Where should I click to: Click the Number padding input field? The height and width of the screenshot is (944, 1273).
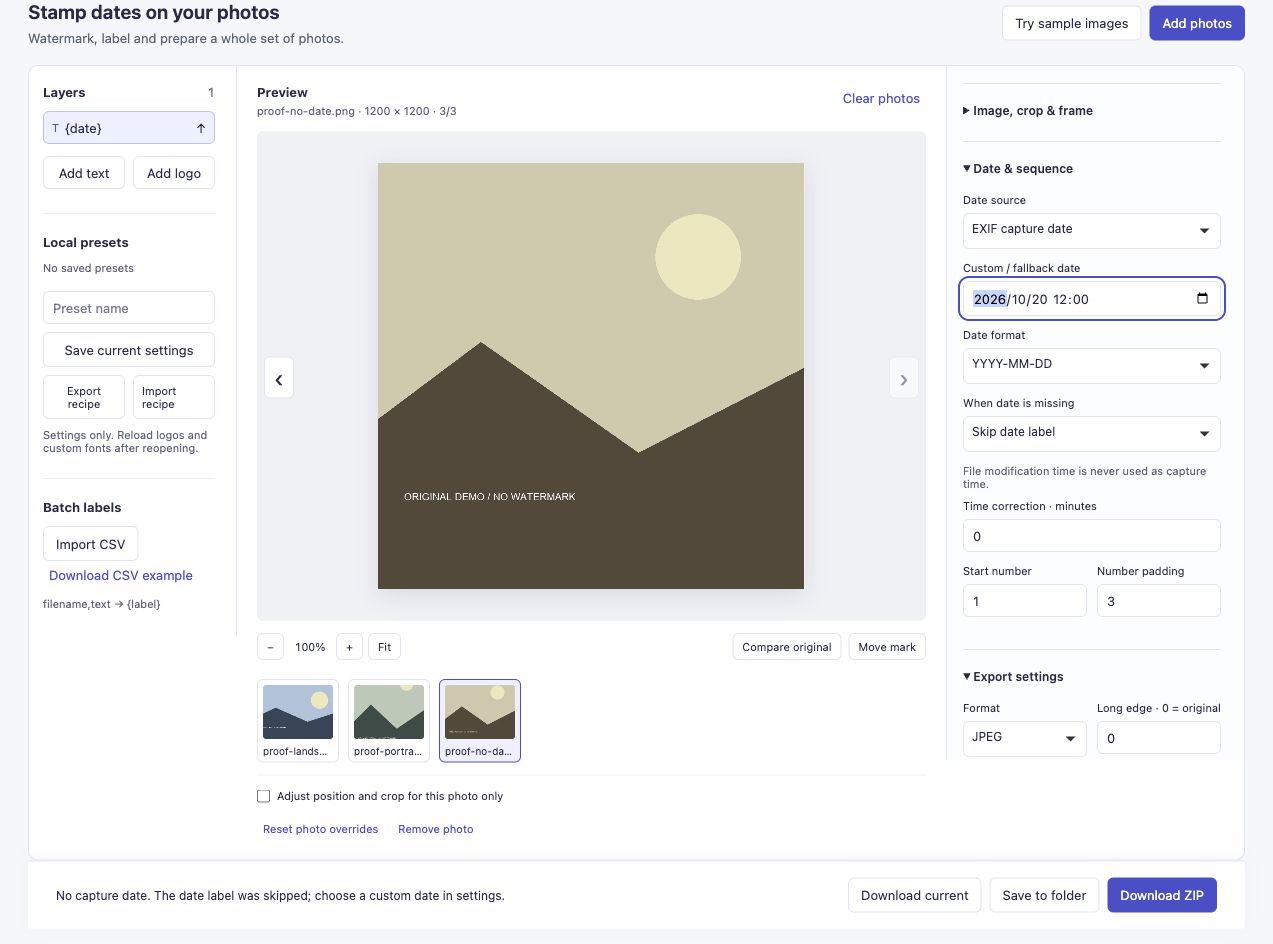click(x=1158, y=601)
